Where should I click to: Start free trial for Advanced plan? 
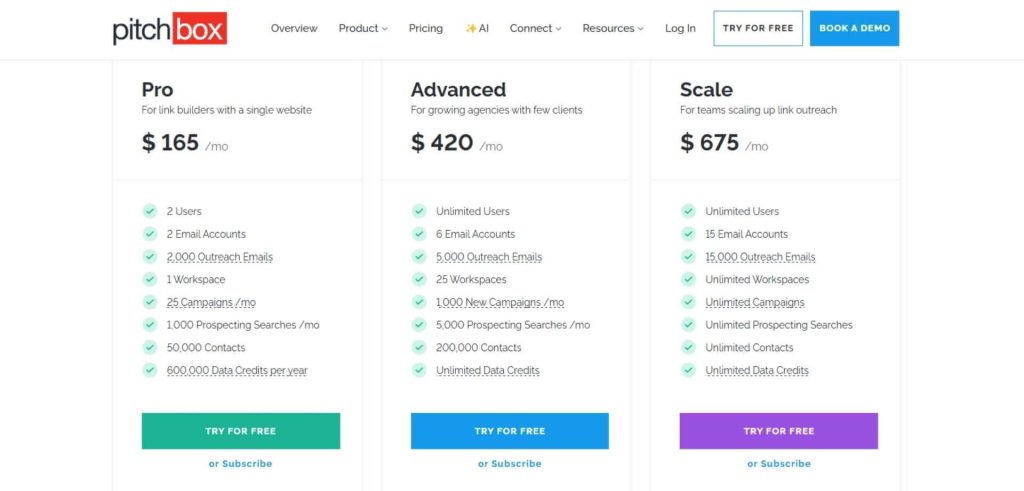pyautogui.click(x=509, y=431)
